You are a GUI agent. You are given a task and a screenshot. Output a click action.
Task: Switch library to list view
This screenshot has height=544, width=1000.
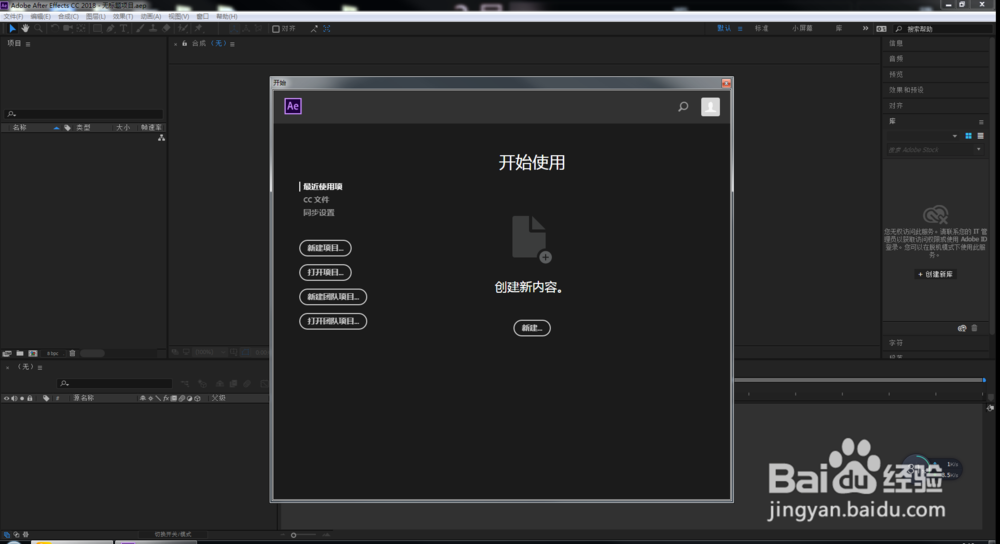point(980,136)
